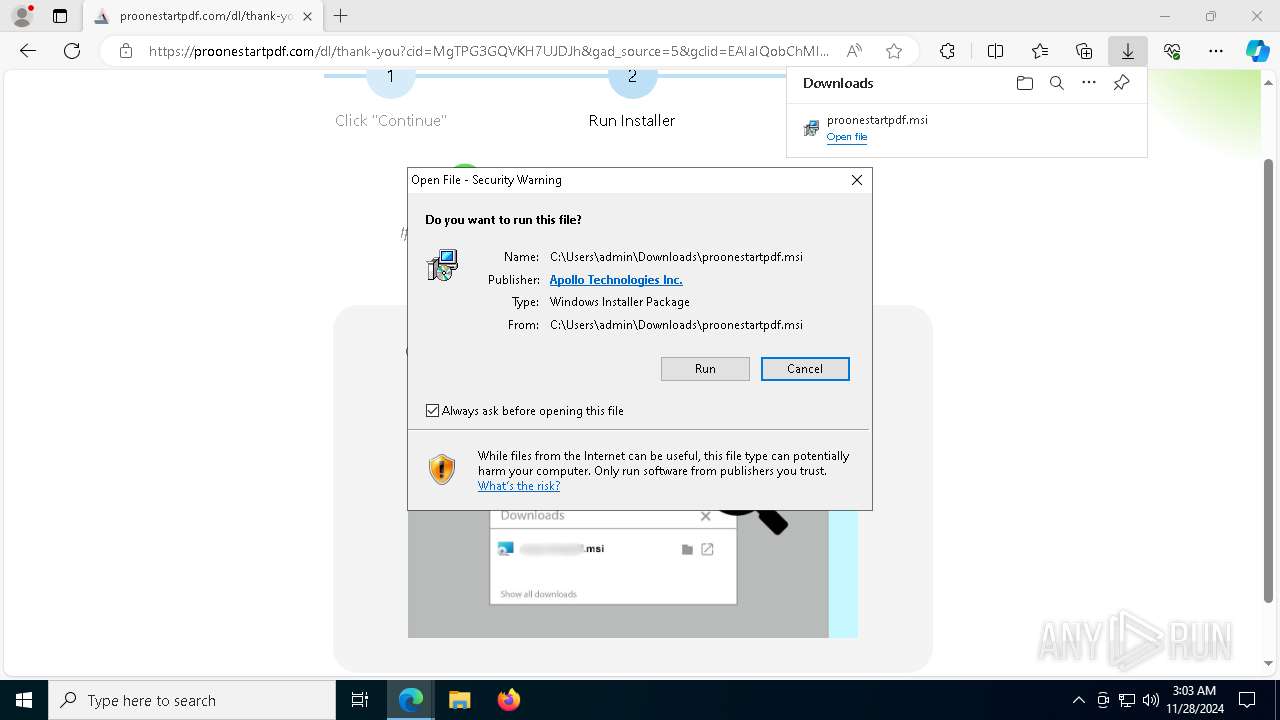Refresh the page
This screenshot has height=720, width=1280.
coord(72,51)
